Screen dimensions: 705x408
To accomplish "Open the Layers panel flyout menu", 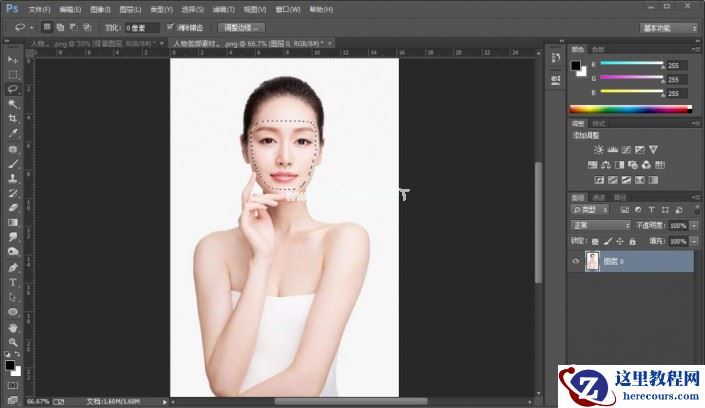I will point(696,197).
